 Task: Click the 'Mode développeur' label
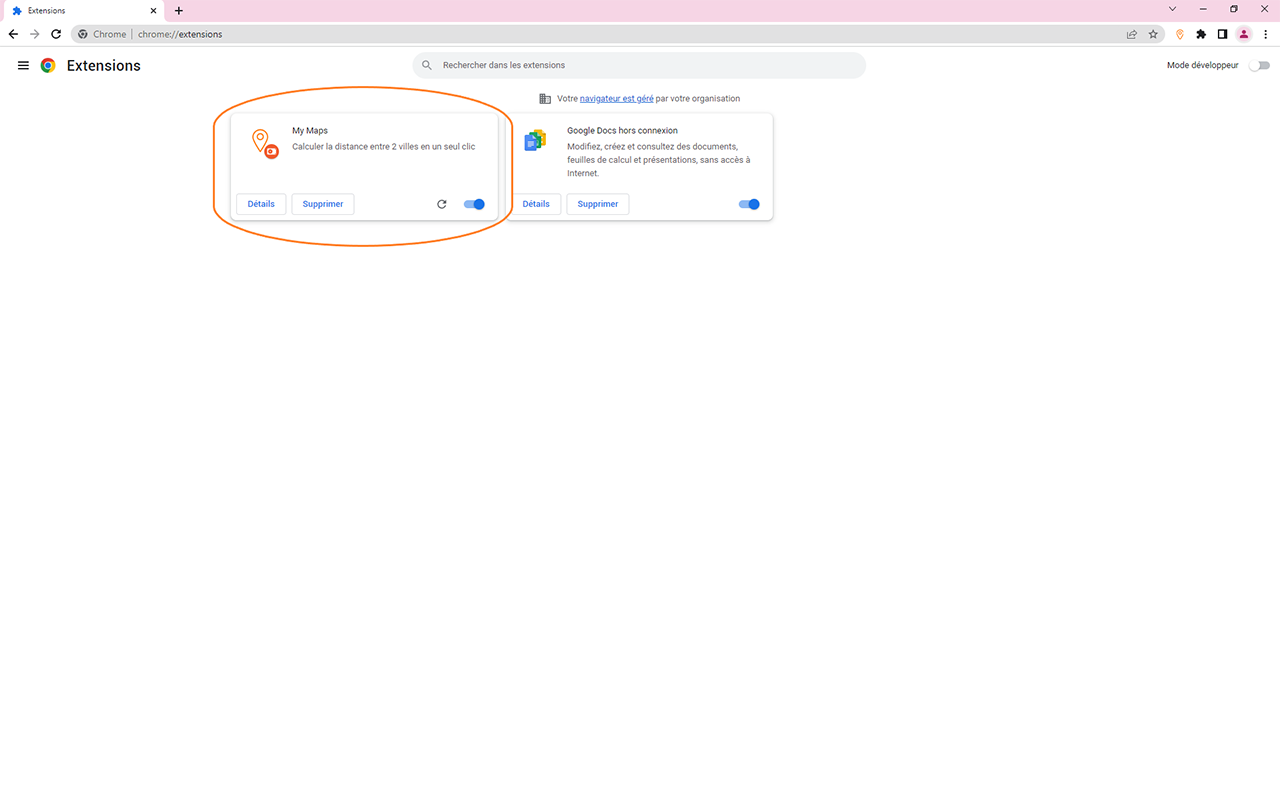(x=1203, y=65)
